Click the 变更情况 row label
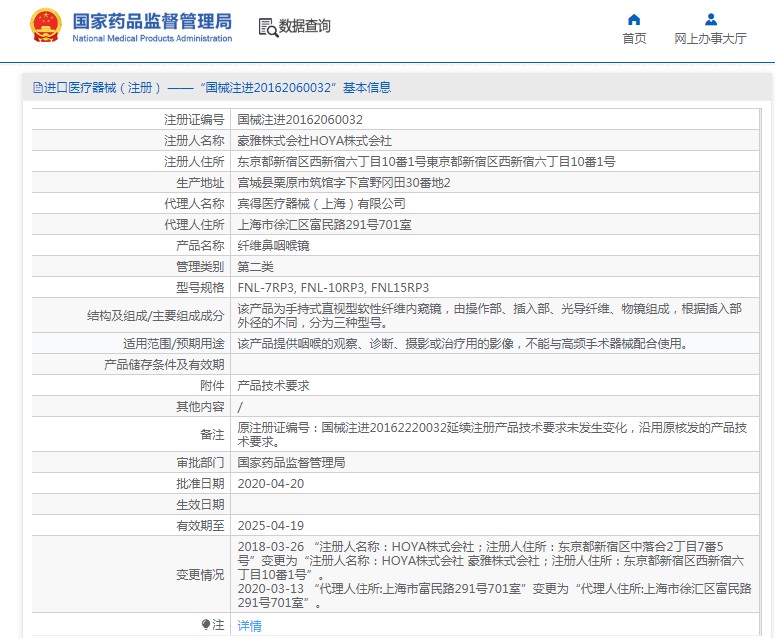Image resolution: width=775 pixels, height=638 pixels. 200,575
